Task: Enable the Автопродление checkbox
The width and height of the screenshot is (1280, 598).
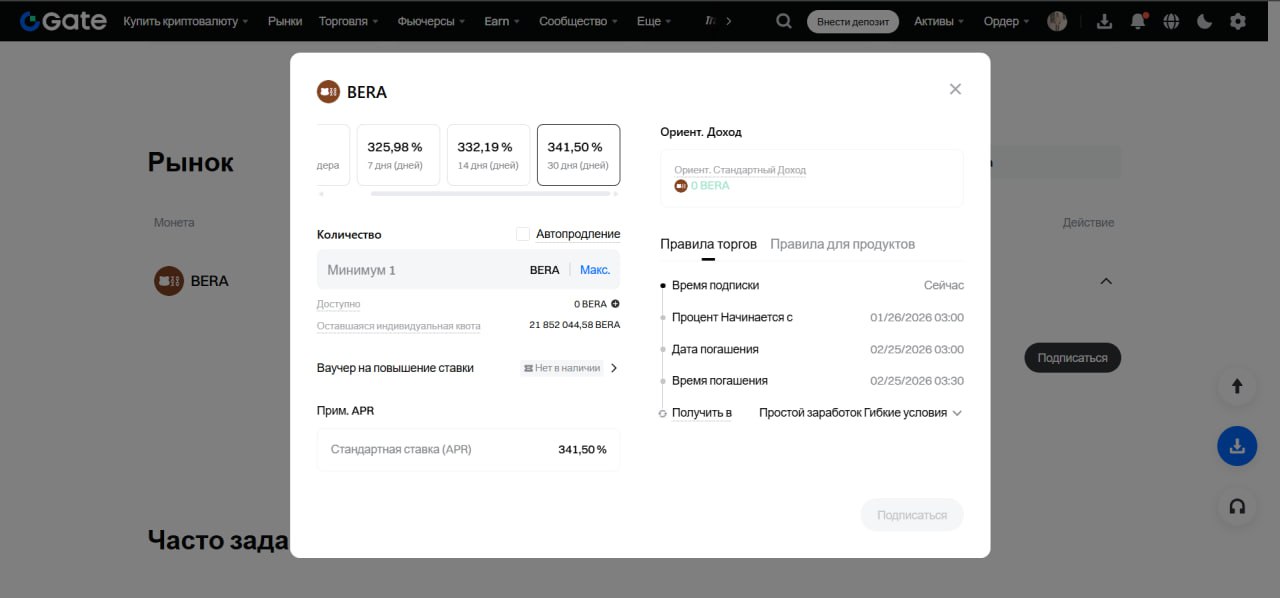Action: tap(521, 233)
